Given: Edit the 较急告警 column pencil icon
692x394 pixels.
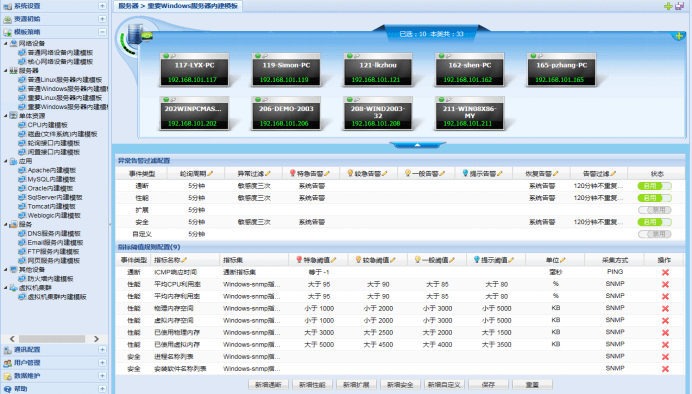Looking at the screenshot, I should point(385,174).
